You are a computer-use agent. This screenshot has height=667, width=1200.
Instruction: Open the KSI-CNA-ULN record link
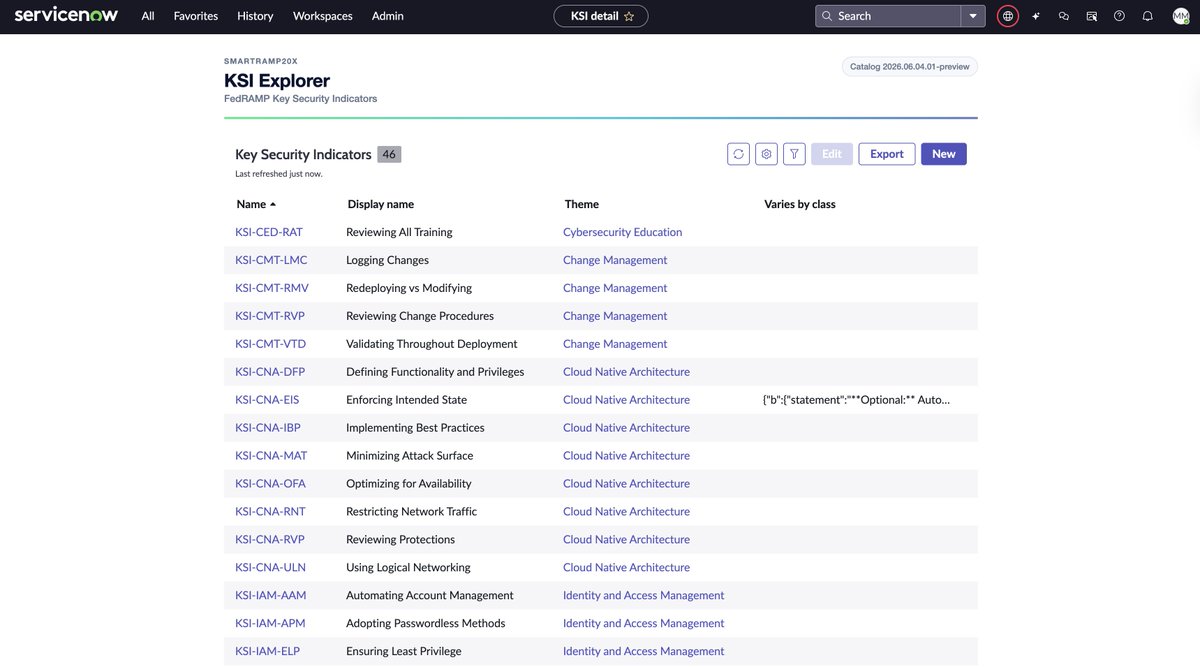pos(270,568)
